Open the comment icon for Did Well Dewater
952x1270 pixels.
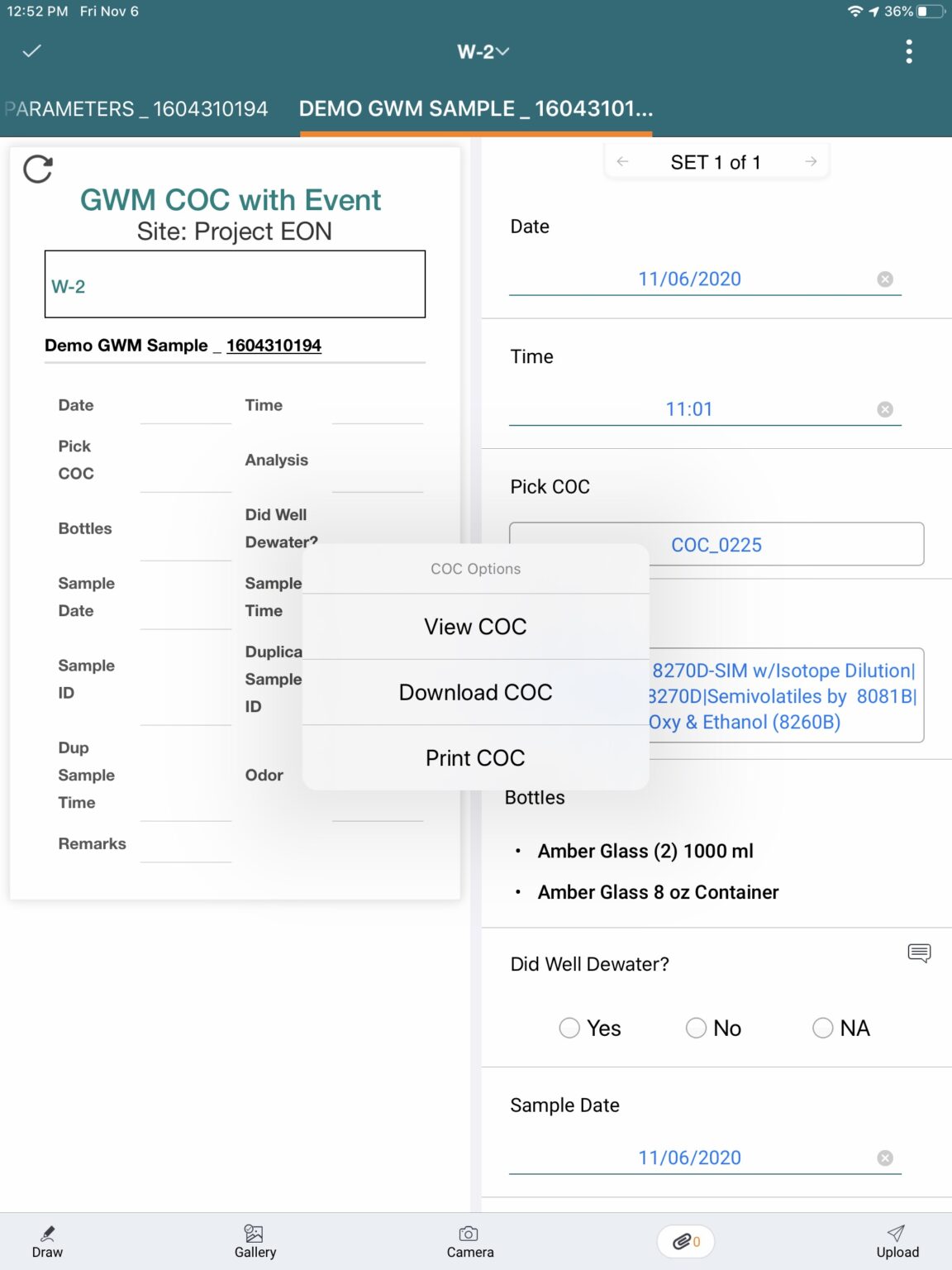point(920,954)
